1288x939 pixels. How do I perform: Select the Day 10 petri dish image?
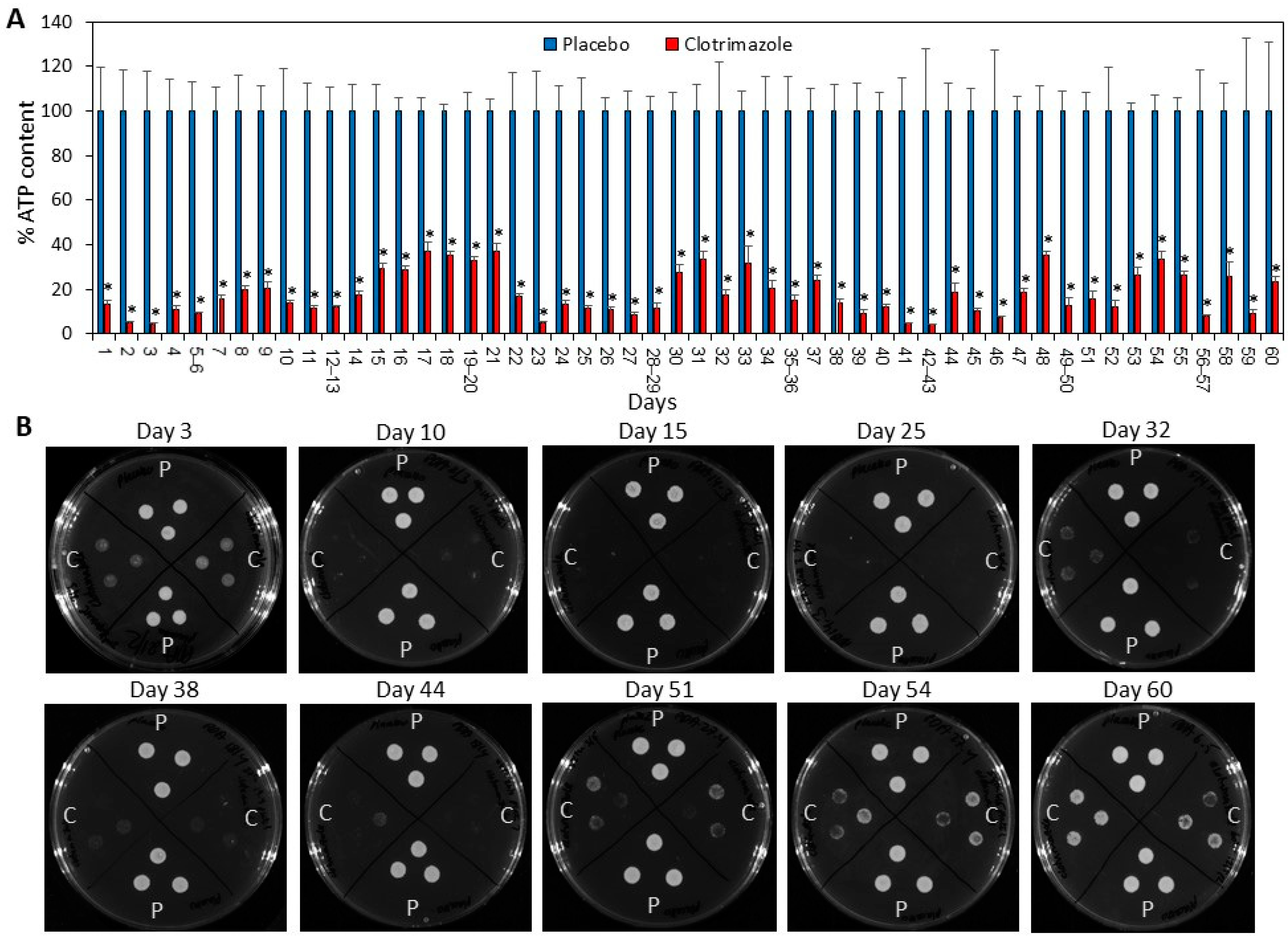(413, 559)
